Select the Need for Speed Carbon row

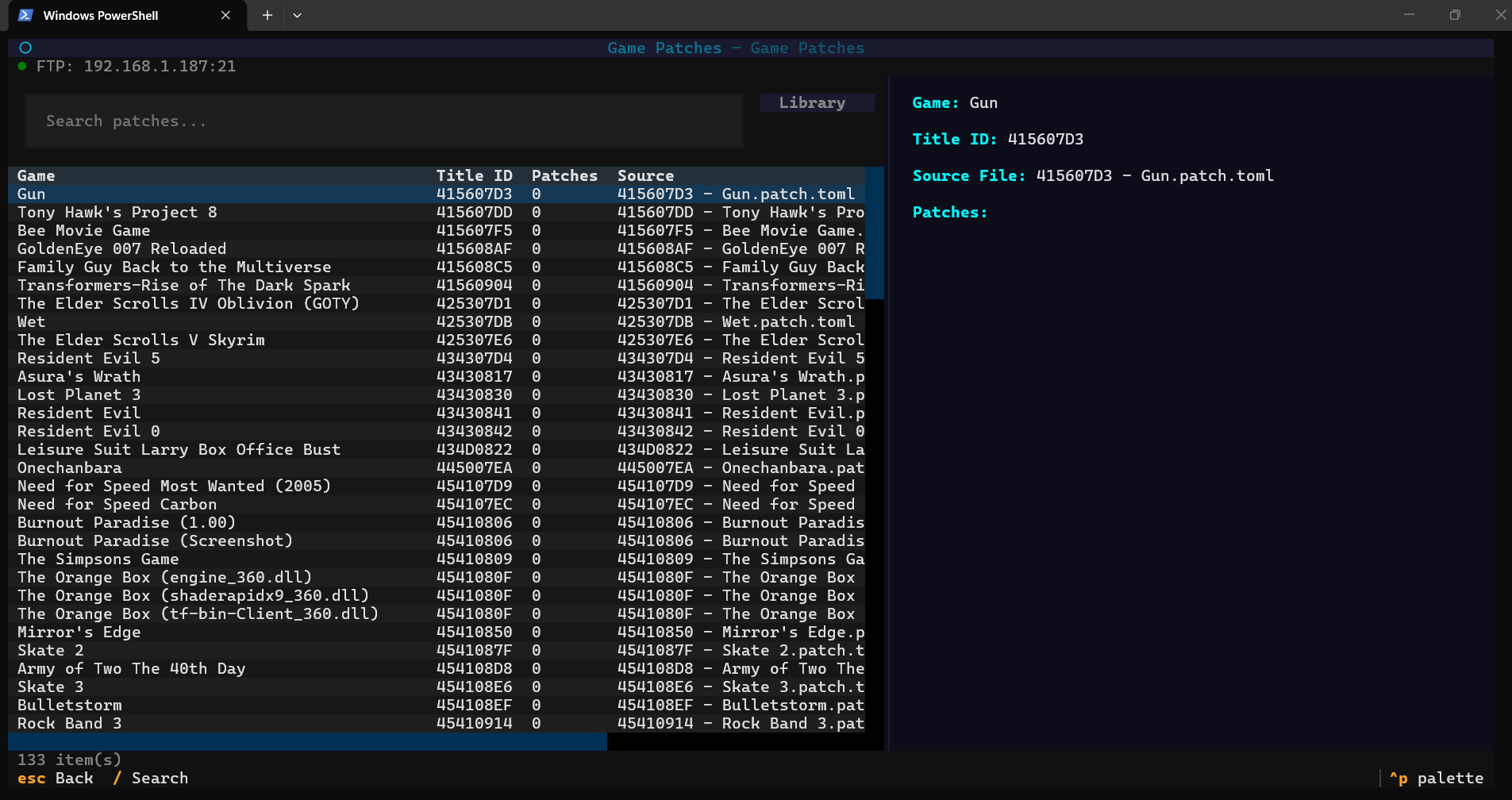point(437,504)
